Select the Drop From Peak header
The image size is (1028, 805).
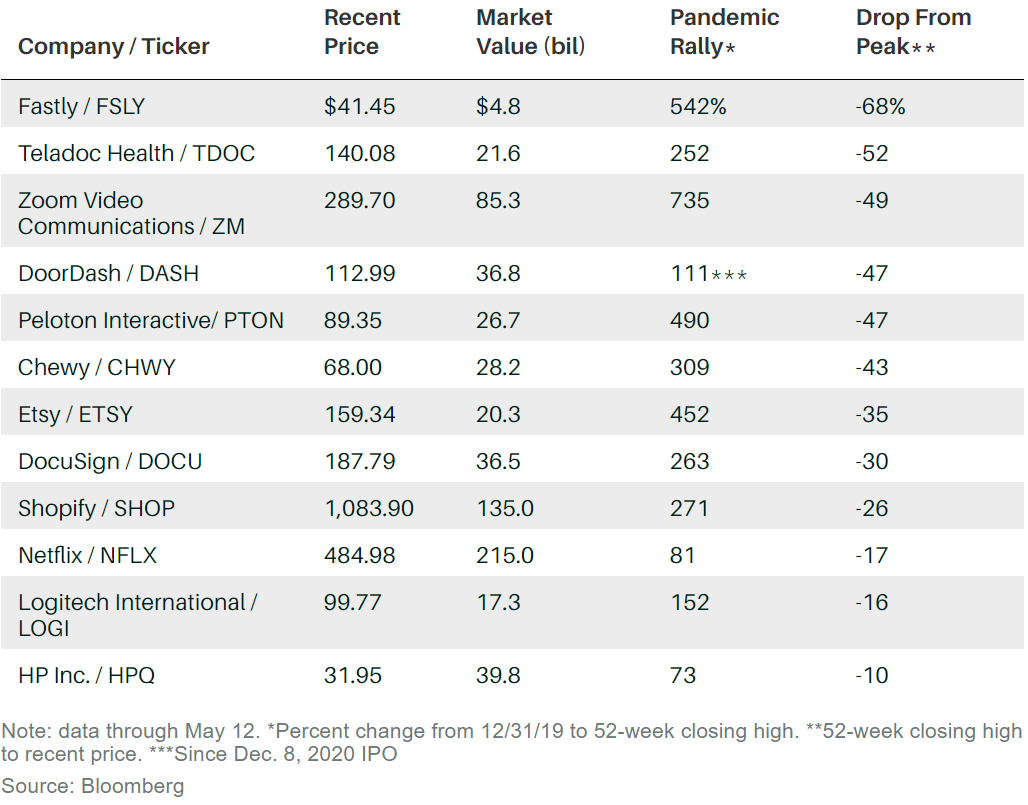point(913,32)
